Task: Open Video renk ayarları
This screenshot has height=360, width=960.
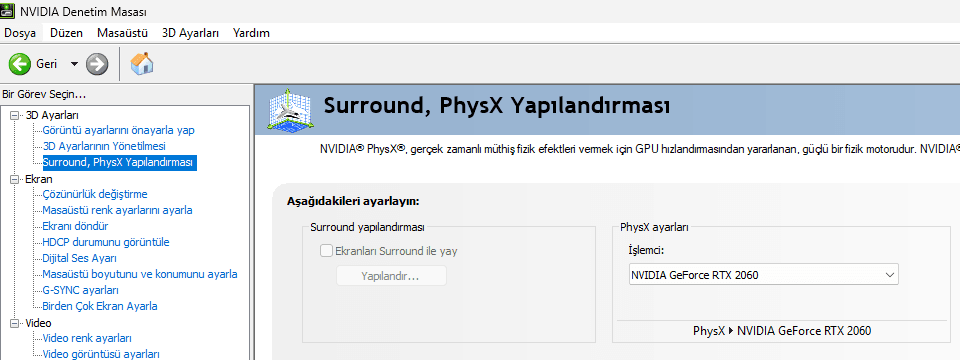Action: (87, 338)
